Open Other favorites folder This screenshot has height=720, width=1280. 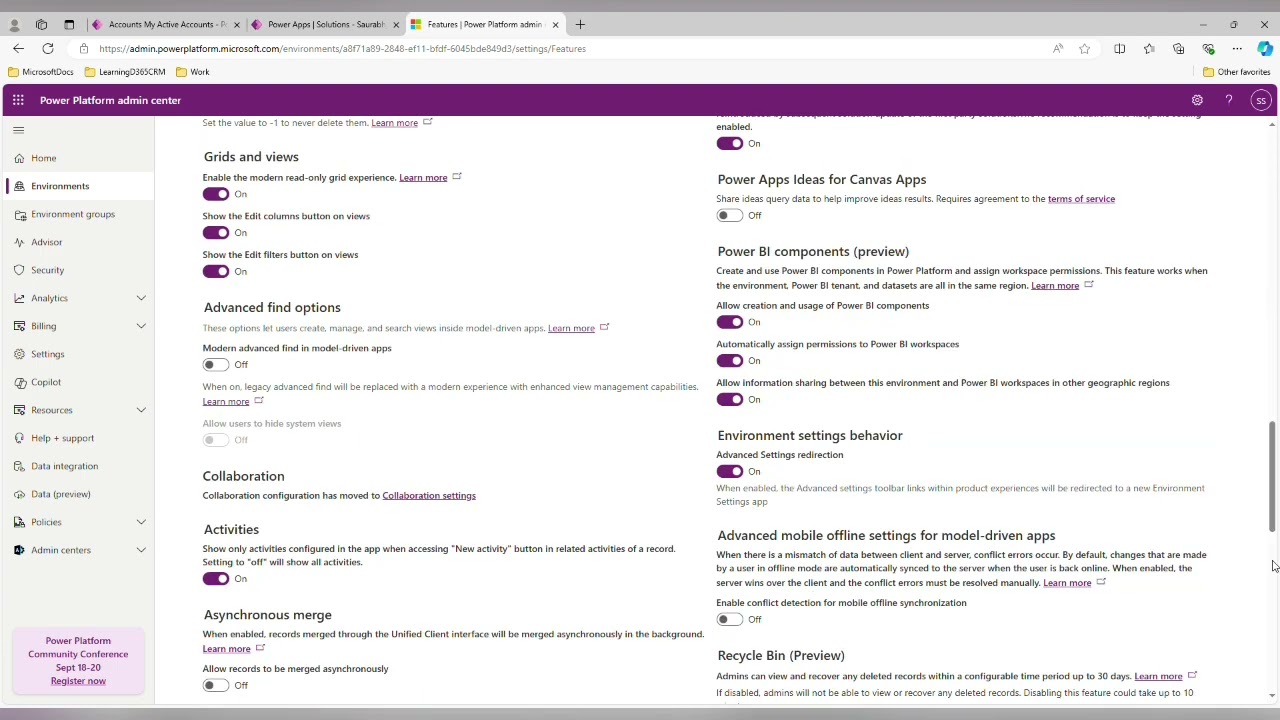(1237, 72)
